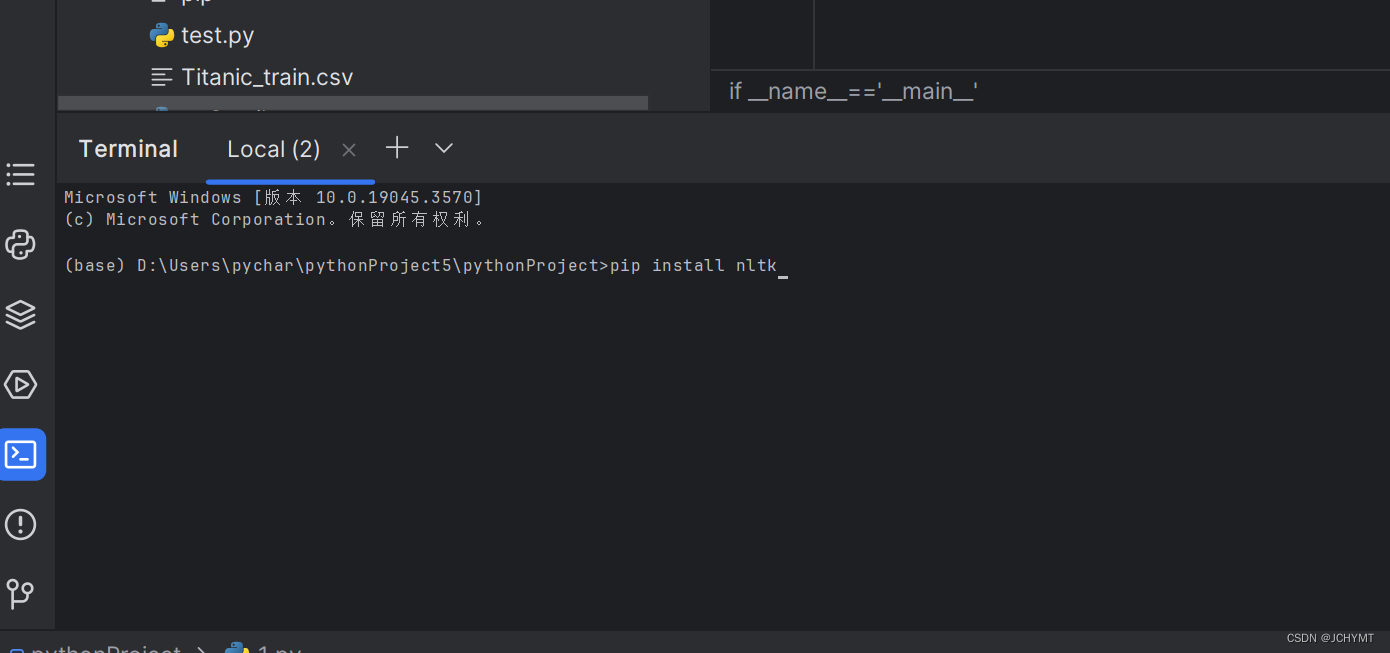
Task: Toggle the Problems view visibility
Action: point(20,524)
